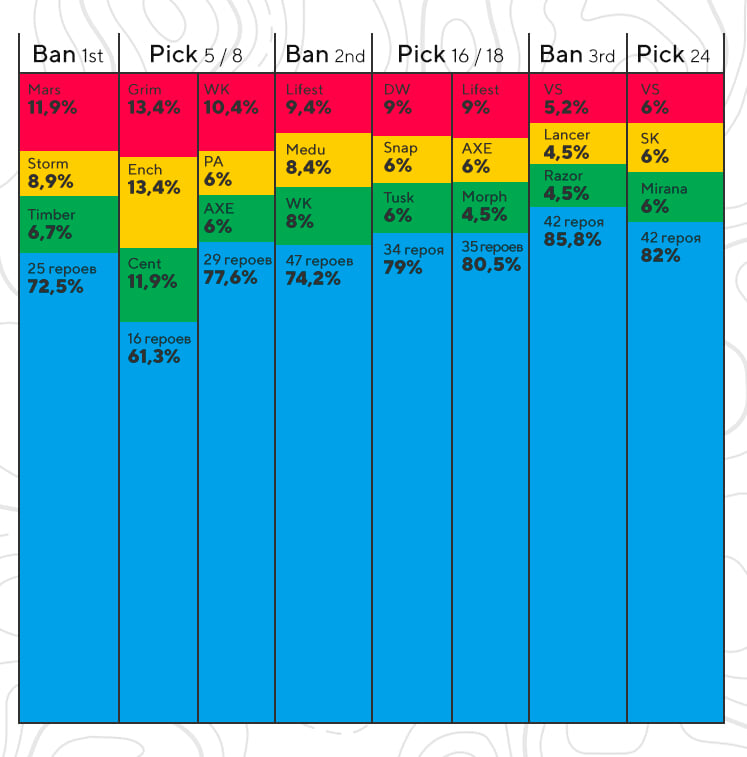Select the Pick 24 column header
The height and width of the screenshot is (757, 747).
click(x=675, y=54)
